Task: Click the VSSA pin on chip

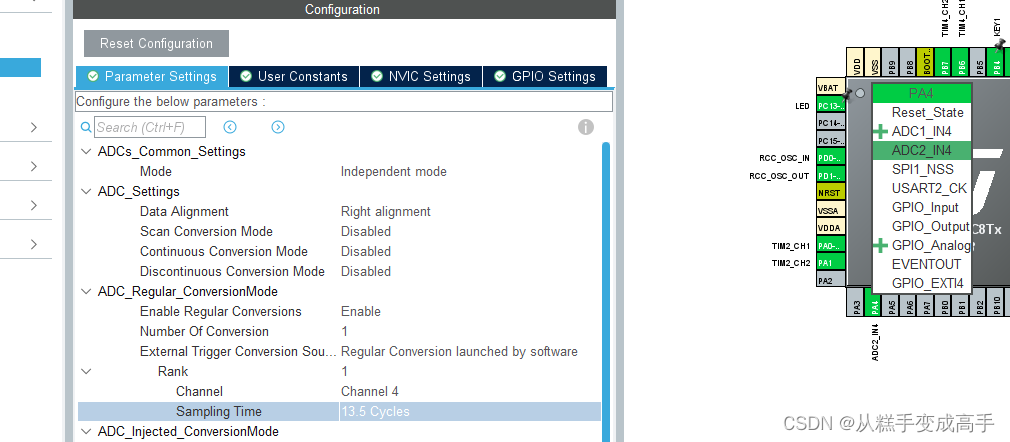Action: point(830,211)
